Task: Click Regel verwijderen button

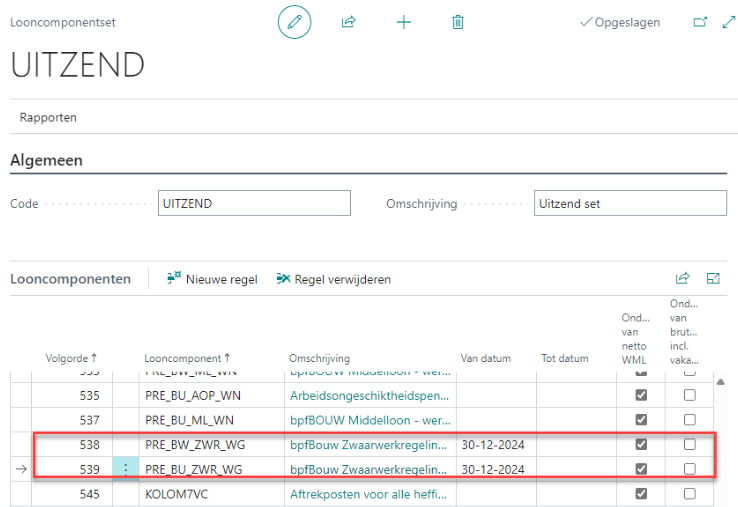Action: pyautogui.click(x=333, y=279)
